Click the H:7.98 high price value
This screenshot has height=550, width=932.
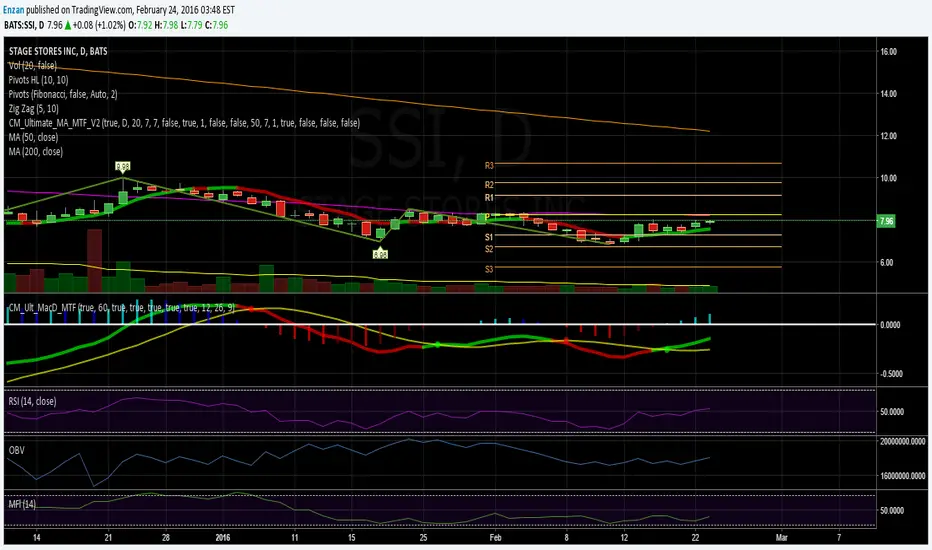[x=166, y=25]
